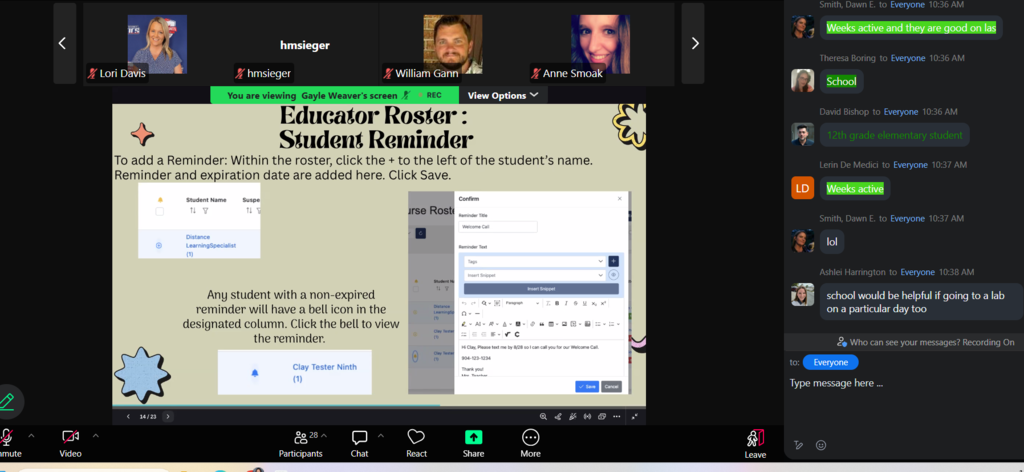Exit fullscreen on the presentation bar
This screenshot has height=472, width=1024.
pos(635,416)
